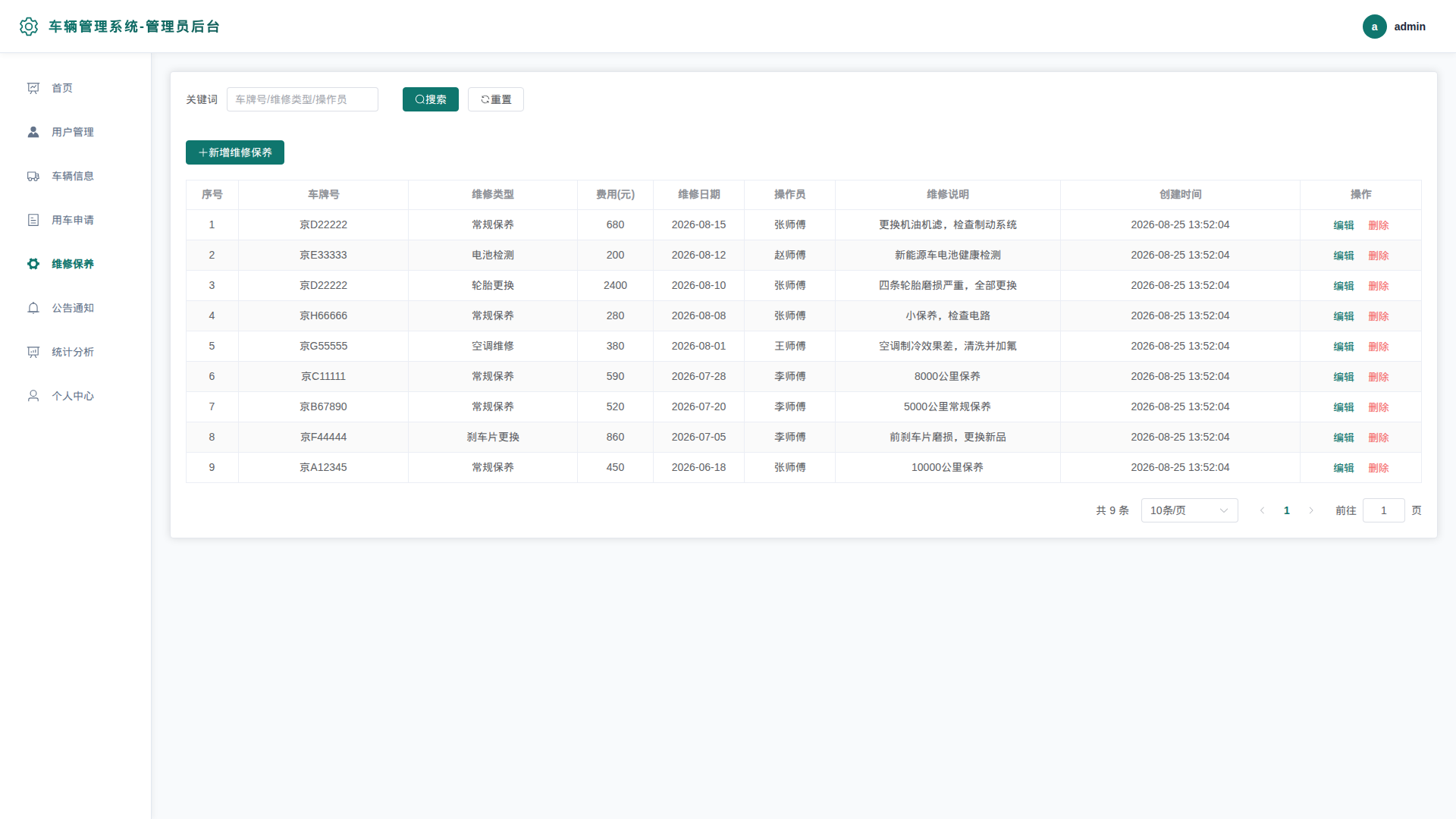
Task: Click the 首页 sidebar icon
Action: (x=33, y=88)
